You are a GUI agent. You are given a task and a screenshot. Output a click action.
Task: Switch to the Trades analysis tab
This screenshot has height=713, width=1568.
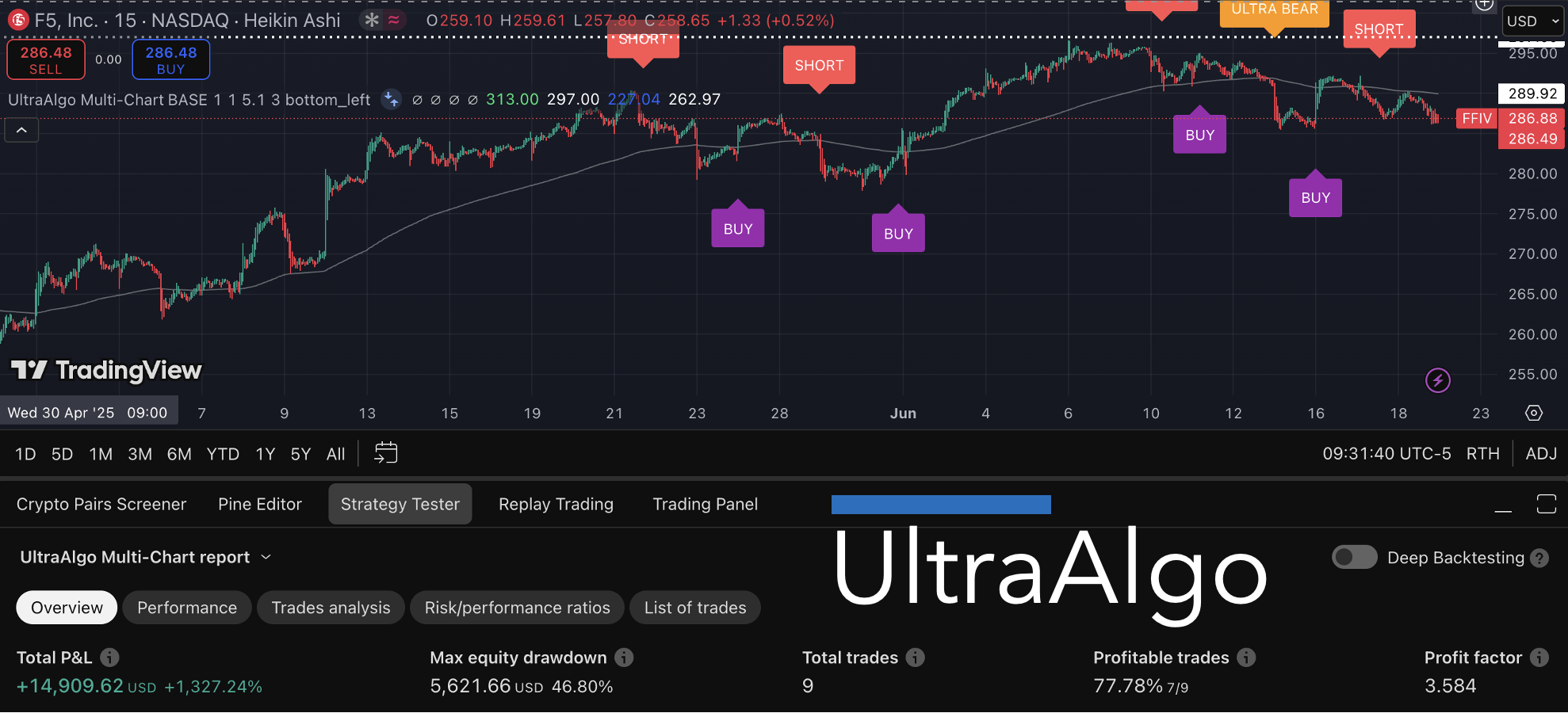[331, 608]
